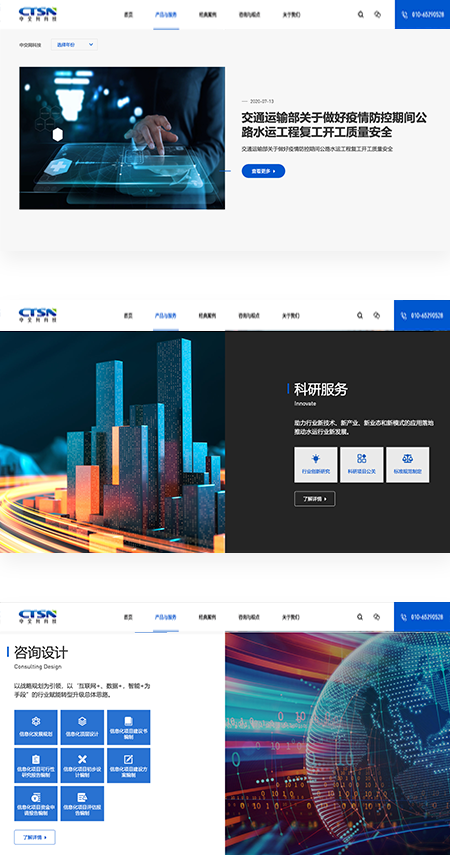Select 经典案例 in the news page navigation
Image resolution: width=450 pixels, height=855 pixels.
pyautogui.click(x=207, y=15)
